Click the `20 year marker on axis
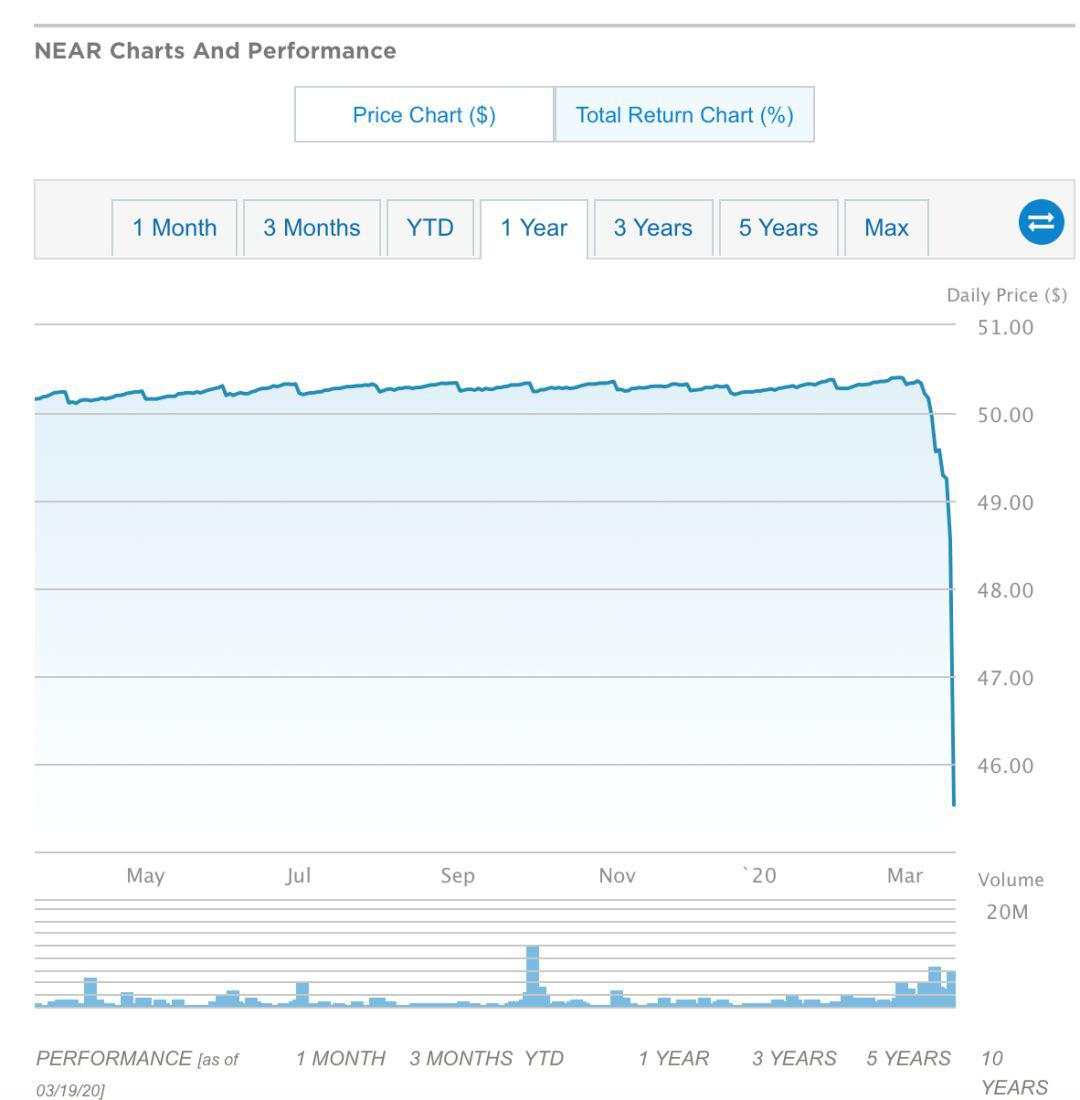The width and height of the screenshot is (1080, 1100). coord(759,876)
